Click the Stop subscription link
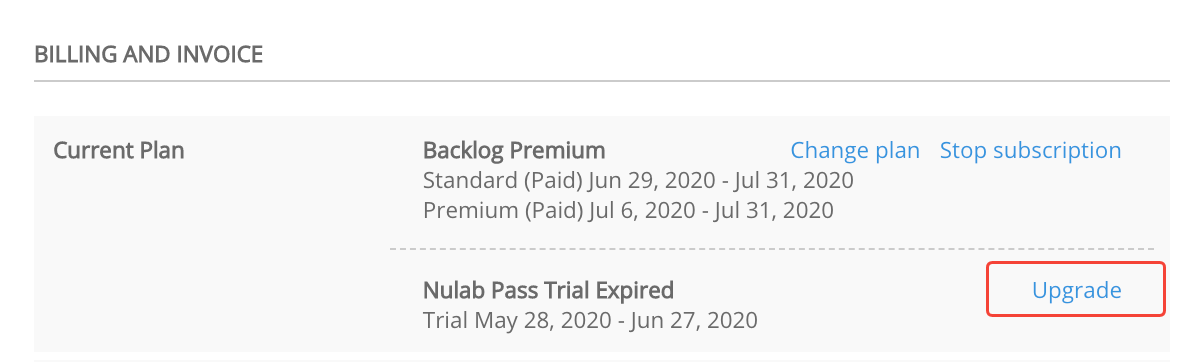This screenshot has width=1200, height=362. tap(1030, 151)
